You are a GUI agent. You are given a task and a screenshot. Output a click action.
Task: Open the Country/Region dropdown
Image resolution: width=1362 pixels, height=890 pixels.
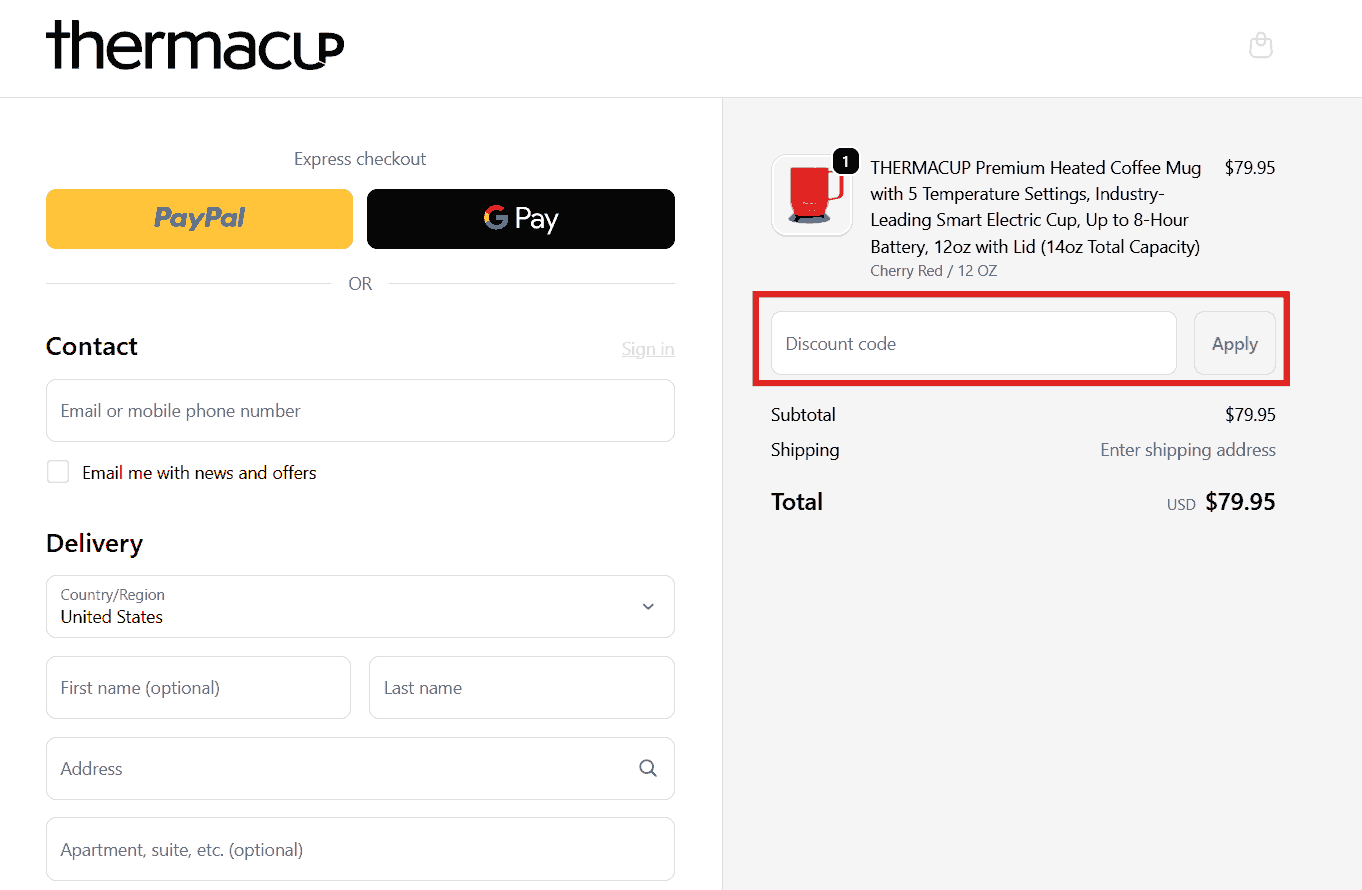(360, 606)
